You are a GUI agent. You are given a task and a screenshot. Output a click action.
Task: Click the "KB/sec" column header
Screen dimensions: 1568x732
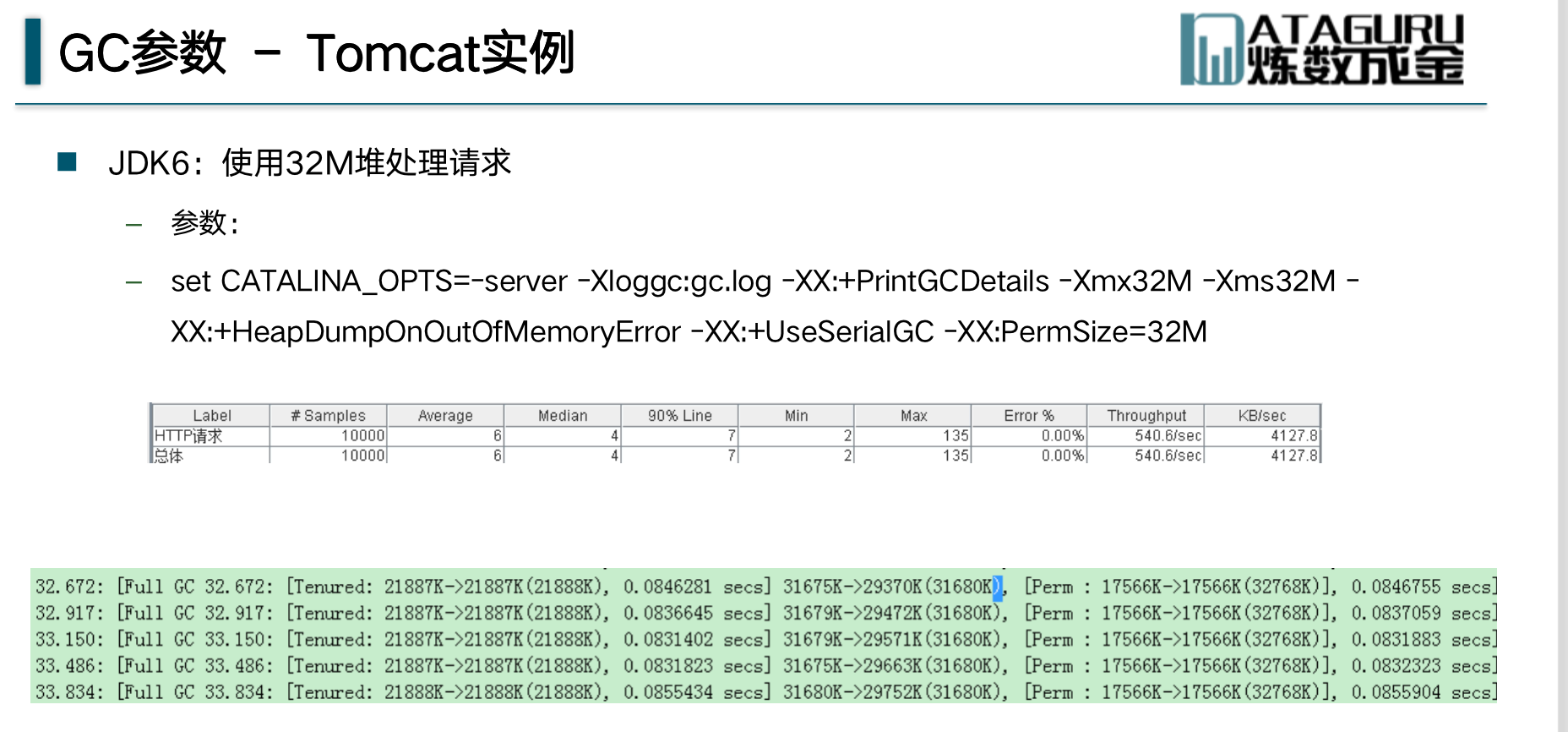tap(1262, 415)
